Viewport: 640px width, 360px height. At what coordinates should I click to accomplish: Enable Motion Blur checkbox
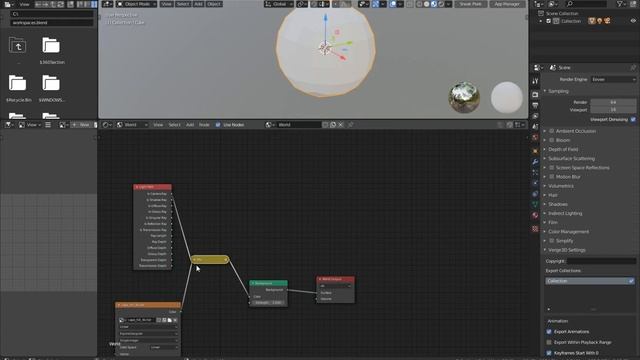[x=551, y=177]
